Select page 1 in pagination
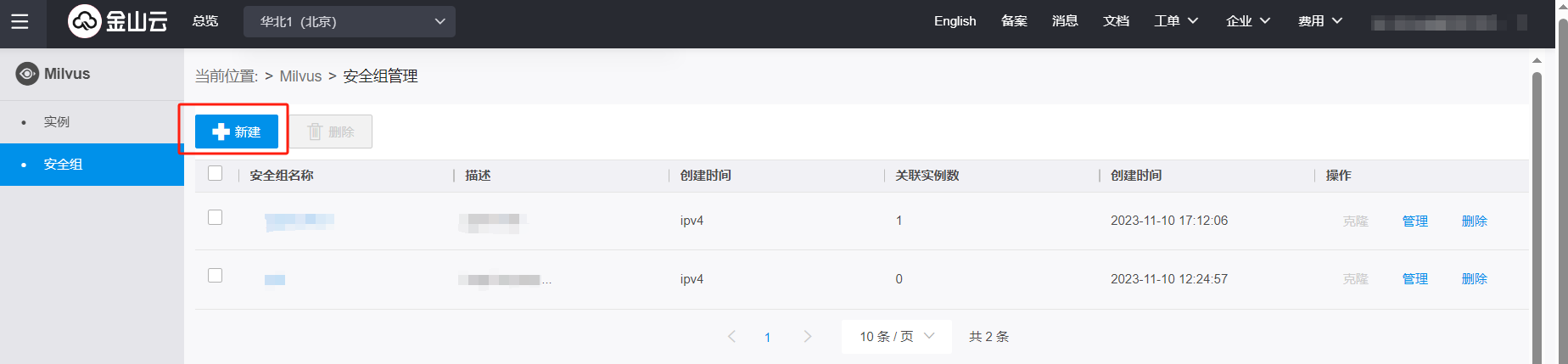 click(x=768, y=338)
